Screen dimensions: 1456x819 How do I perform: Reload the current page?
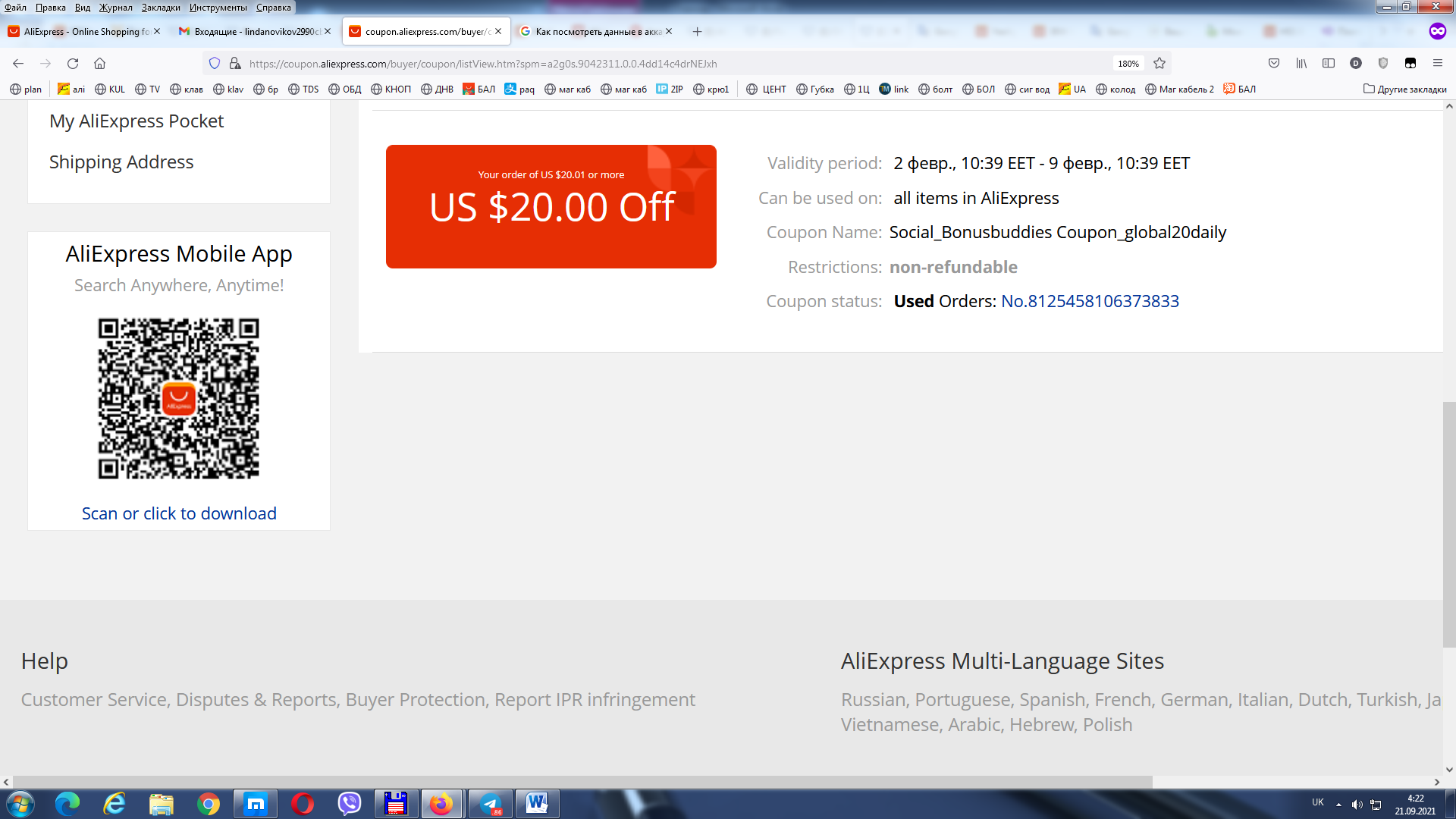point(73,64)
